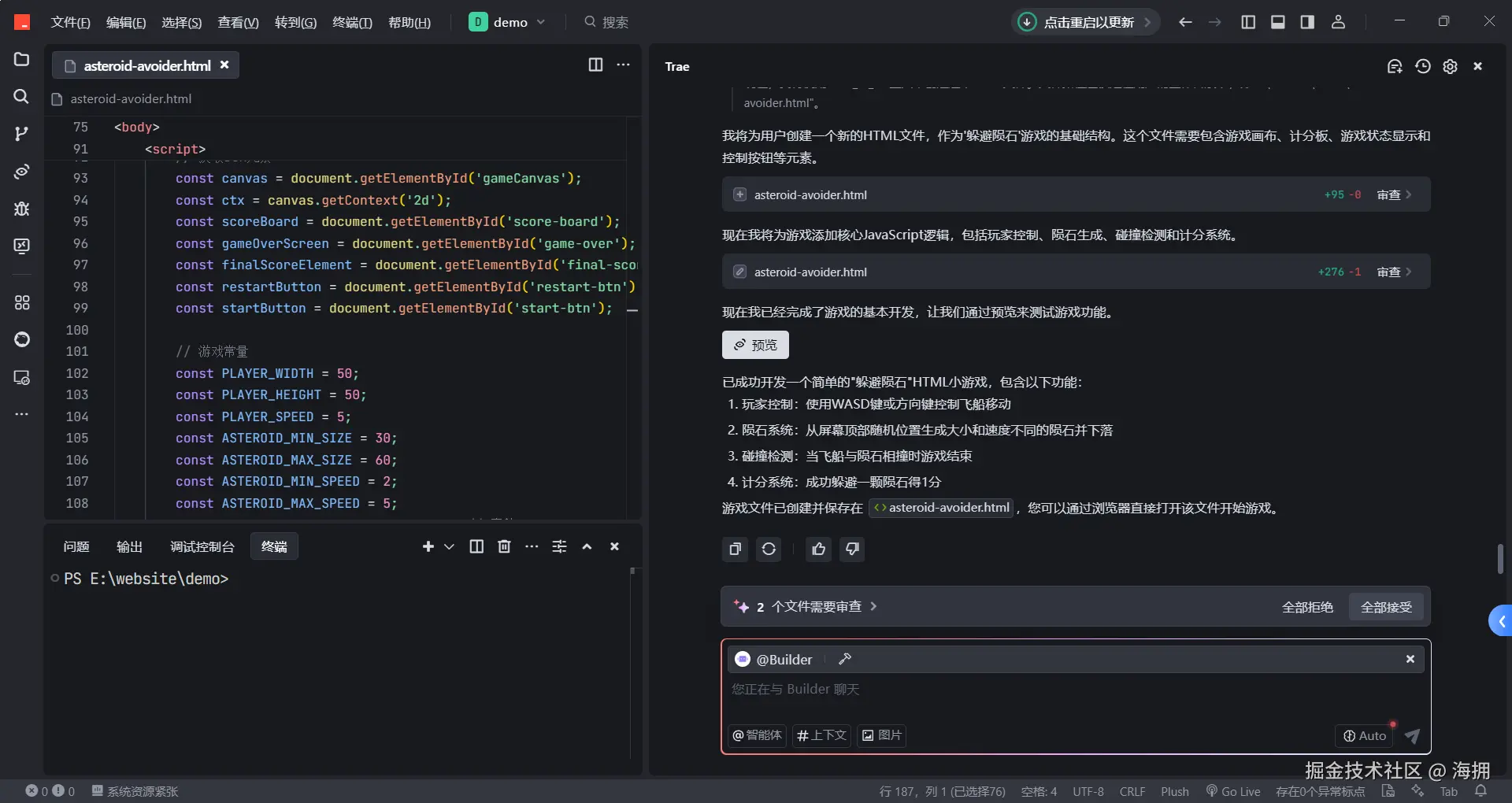Show additional activity bar views via ellipsis
The height and width of the screenshot is (803, 1512).
tap(21, 414)
